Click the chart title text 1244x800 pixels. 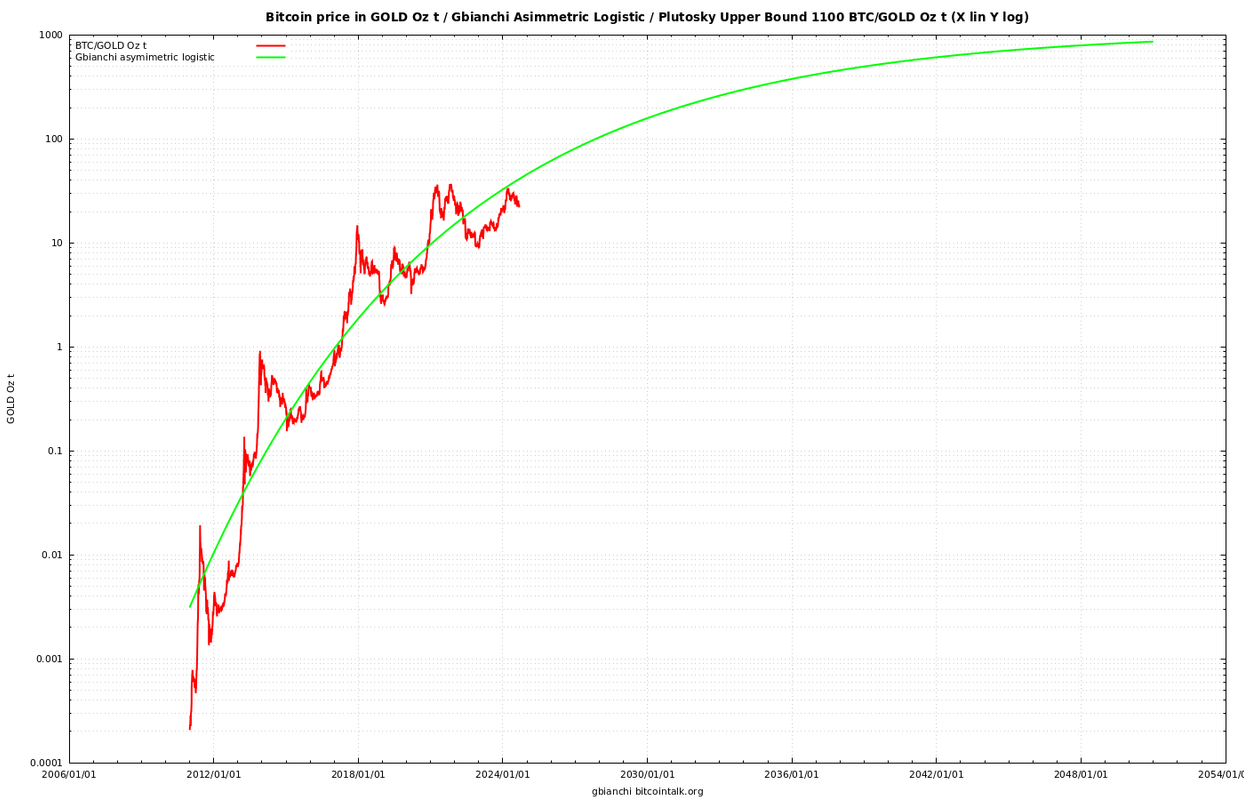coord(647,17)
